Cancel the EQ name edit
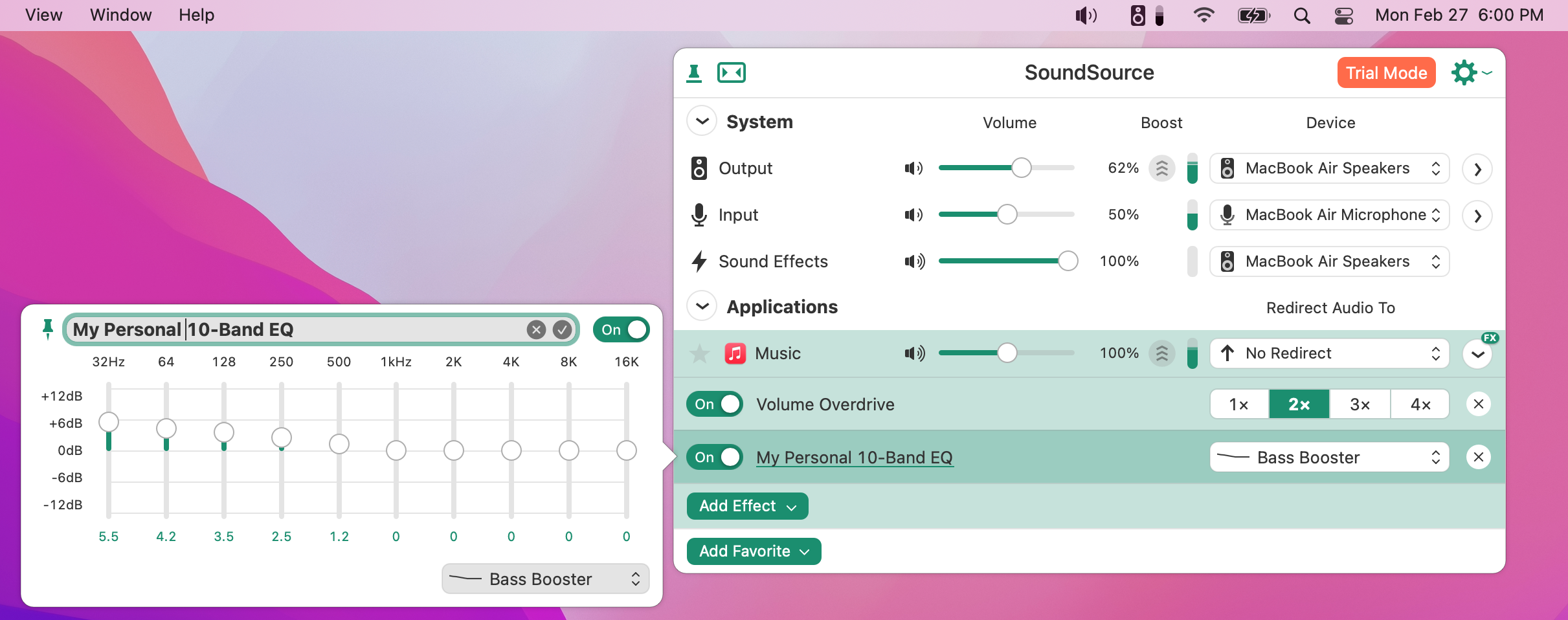Viewport: 1568px width, 620px height. point(536,330)
